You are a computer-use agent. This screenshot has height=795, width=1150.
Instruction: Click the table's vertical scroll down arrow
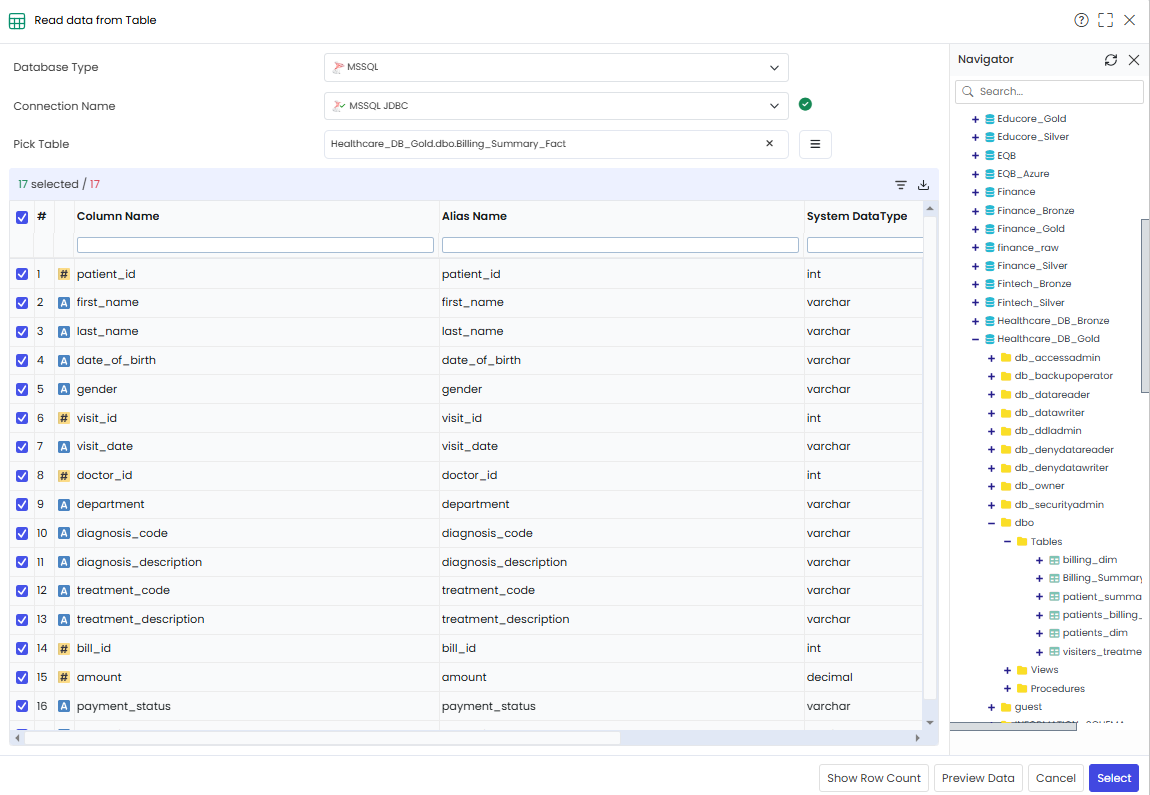tap(930, 723)
